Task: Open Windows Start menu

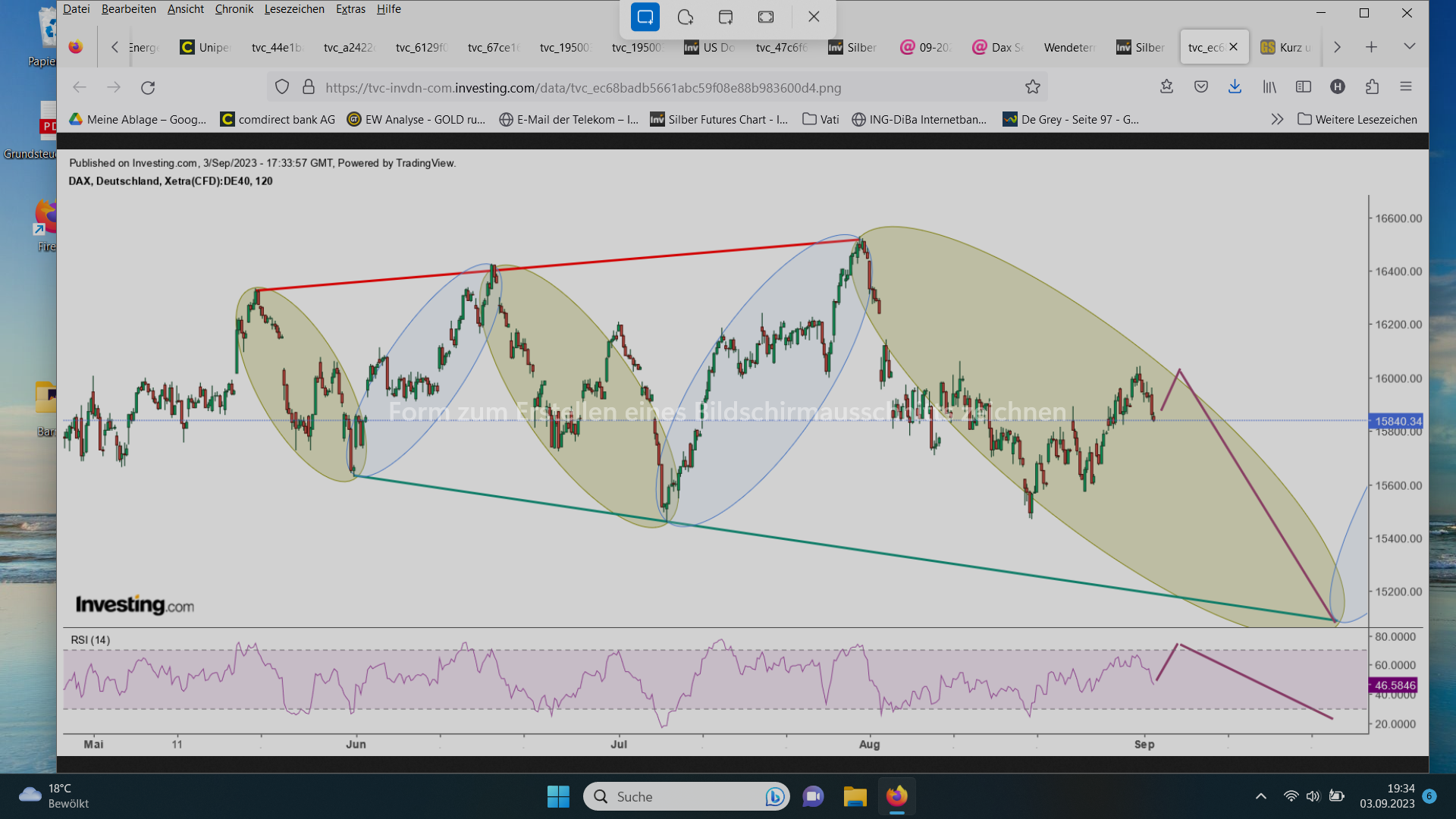Action: click(x=558, y=796)
